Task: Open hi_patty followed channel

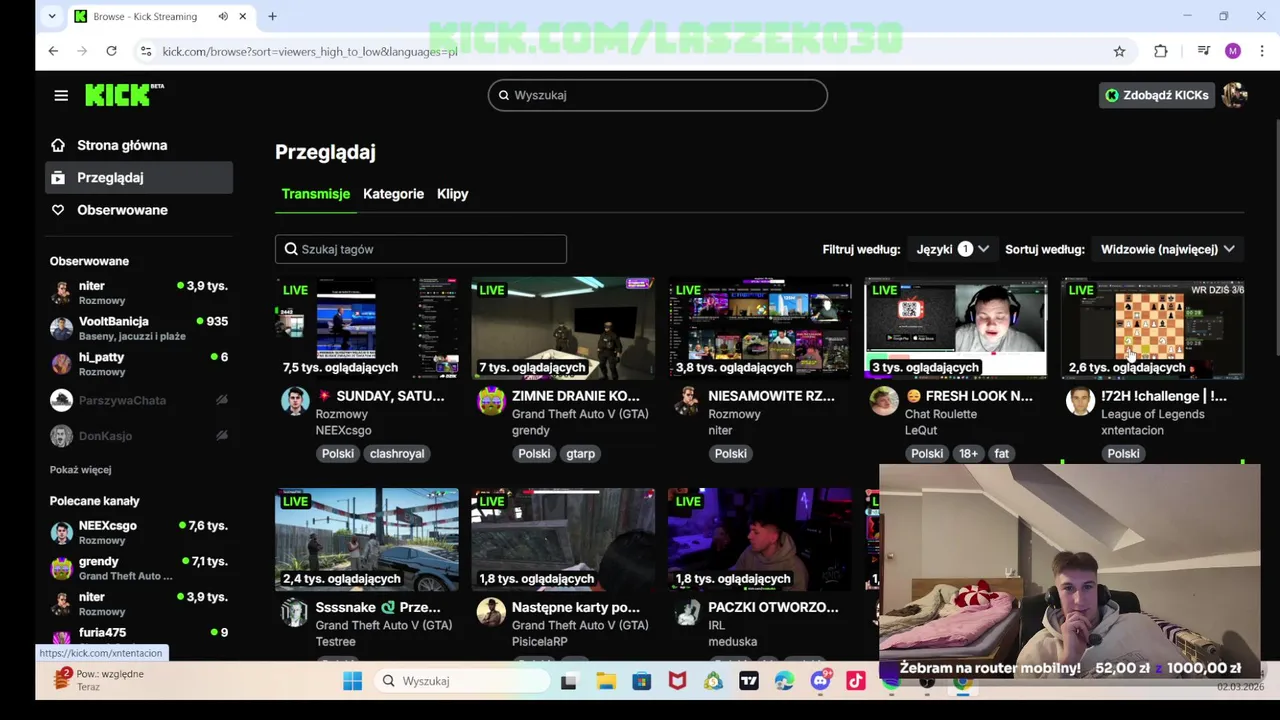Action: click(139, 364)
